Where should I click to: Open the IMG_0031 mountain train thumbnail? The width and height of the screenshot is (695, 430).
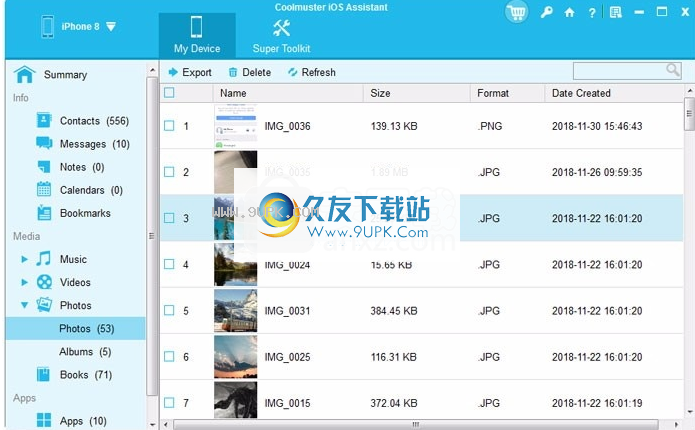[235, 310]
